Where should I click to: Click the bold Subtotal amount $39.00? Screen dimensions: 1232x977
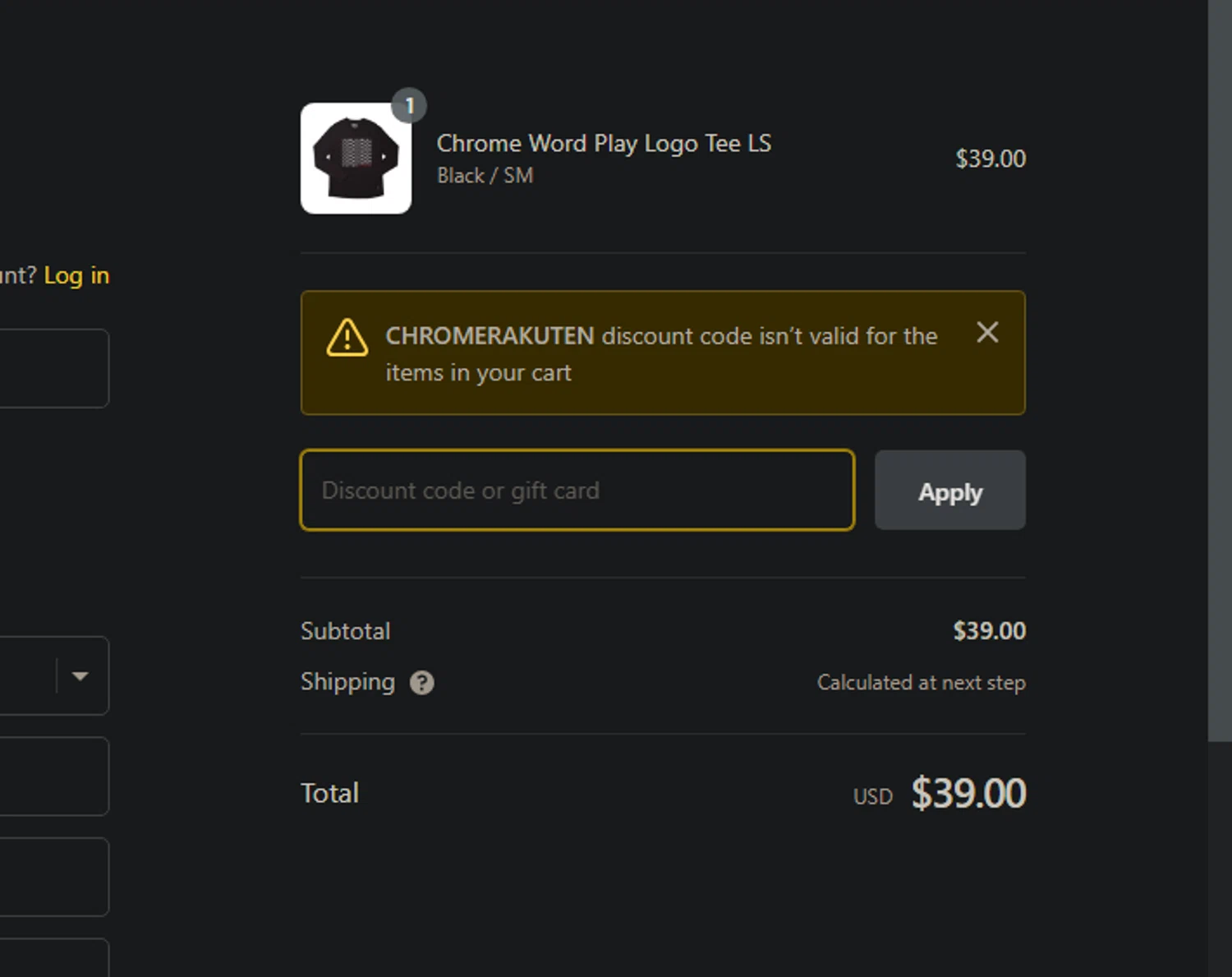pyautogui.click(x=989, y=631)
